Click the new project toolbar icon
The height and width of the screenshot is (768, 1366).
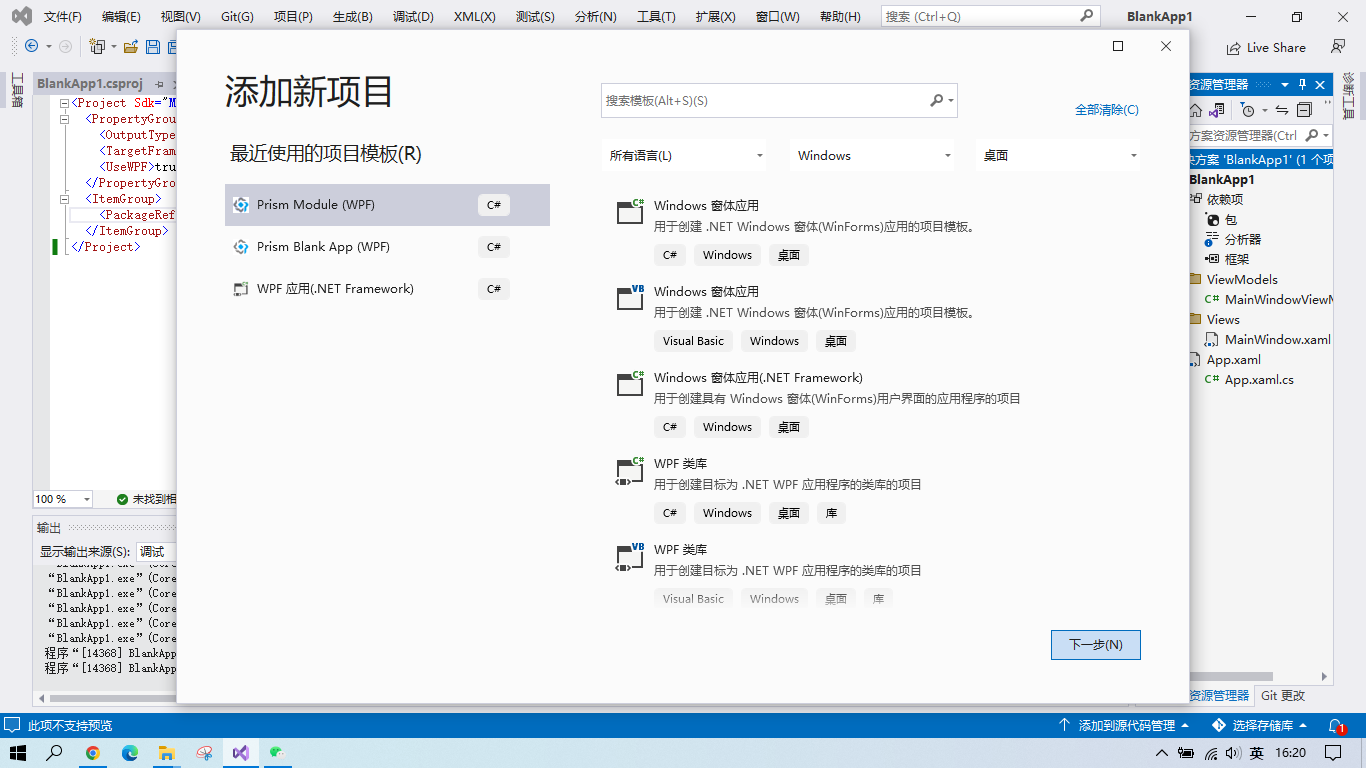[x=97, y=47]
